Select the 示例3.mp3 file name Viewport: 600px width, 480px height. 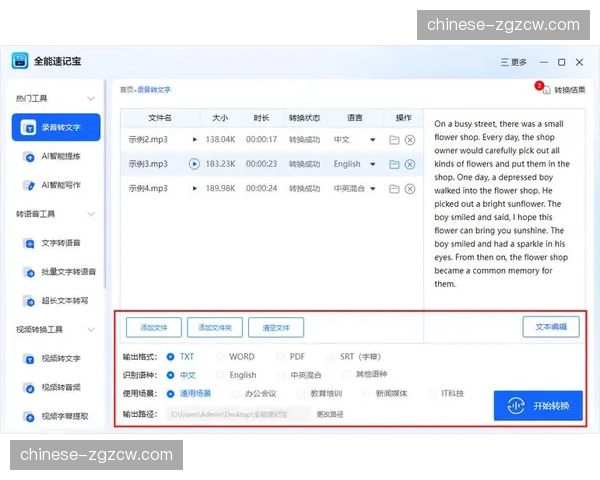click(x=148, y=164)
